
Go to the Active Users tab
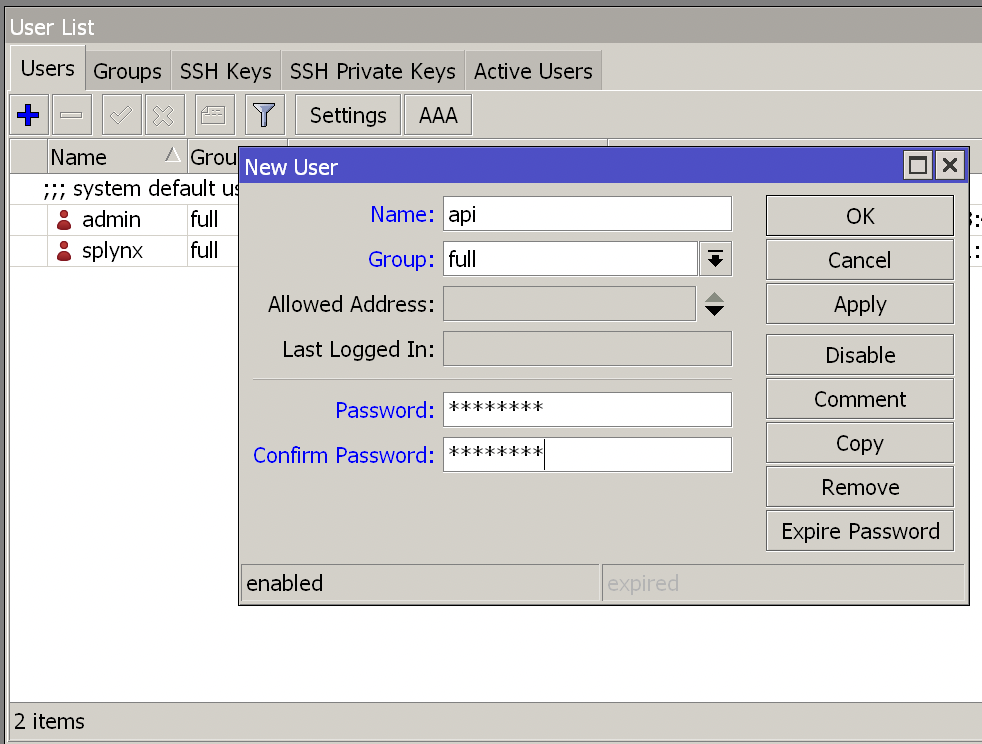[533, 71]
